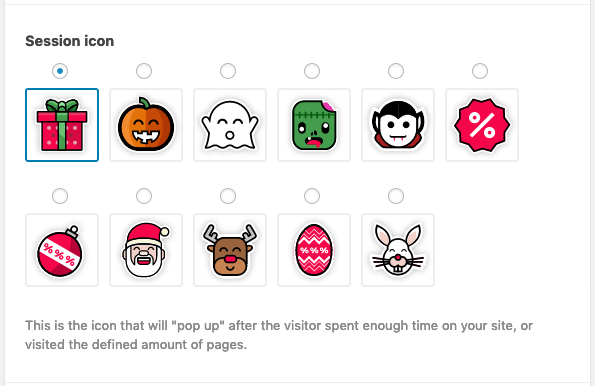Activate radio button above the reindeer
The image size is (595, 386).
[228, 196]
